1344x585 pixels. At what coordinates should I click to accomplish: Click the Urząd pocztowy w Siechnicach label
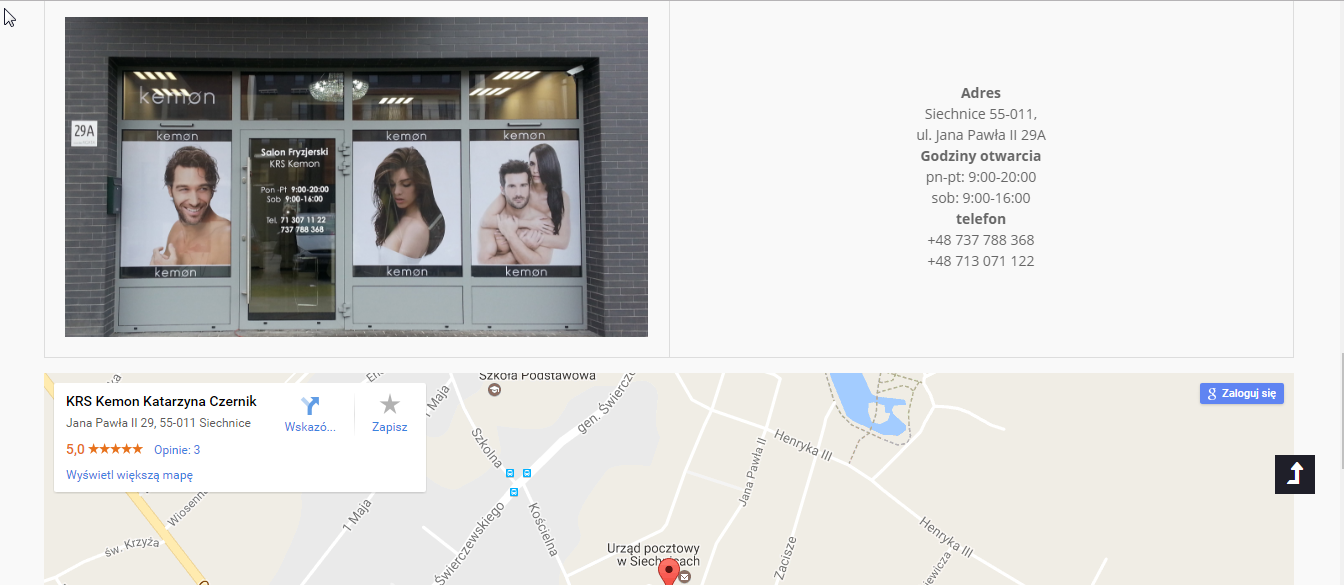[x=653, y=555]
